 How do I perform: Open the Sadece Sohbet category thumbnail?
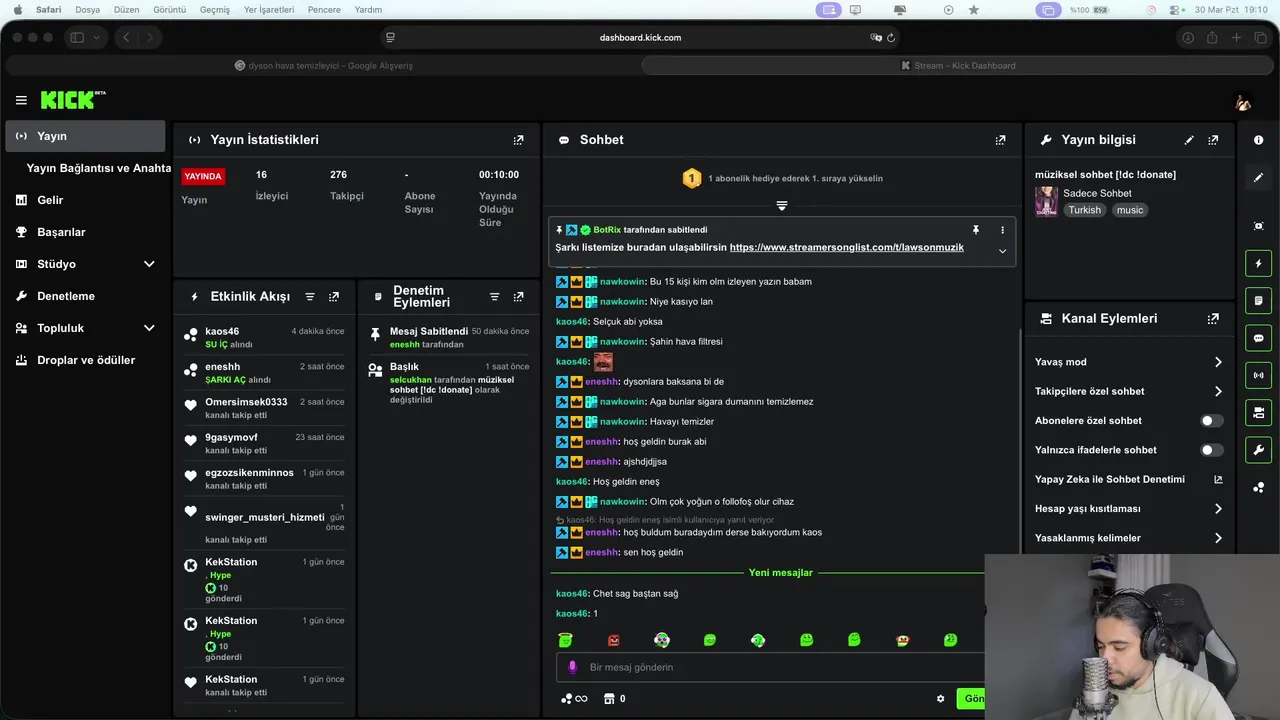[x=1046, y=201]
